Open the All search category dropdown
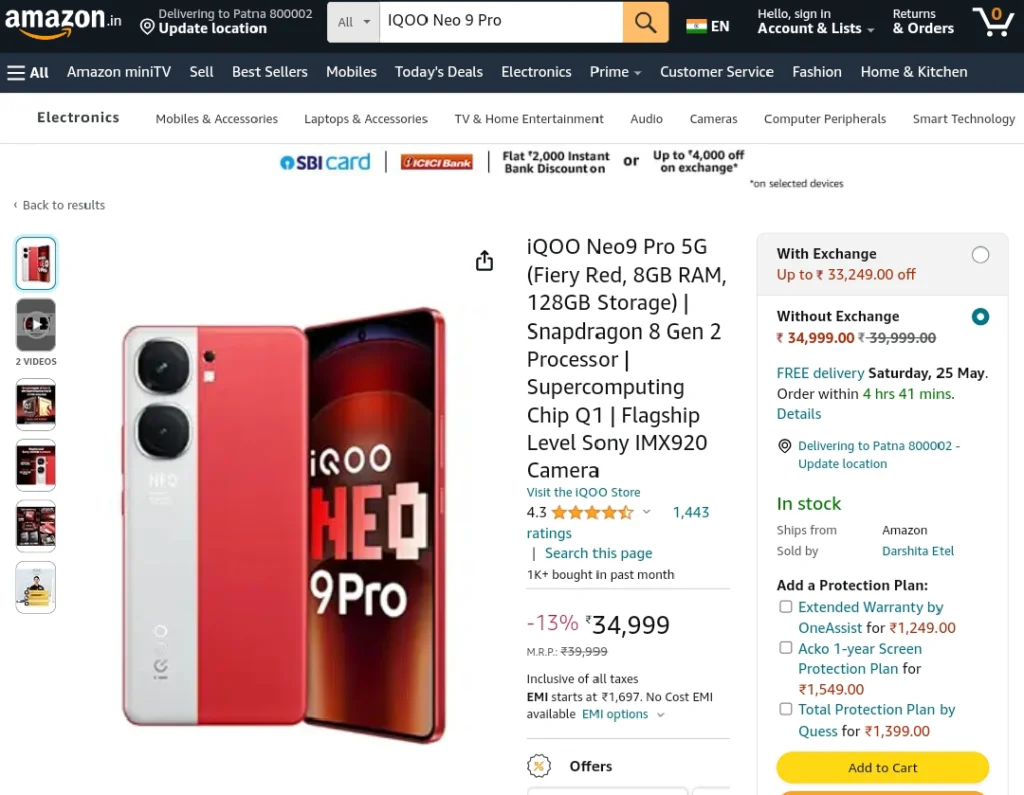Image resolution: width=1024 pixels, height=795 pixels. coord(353,22)
